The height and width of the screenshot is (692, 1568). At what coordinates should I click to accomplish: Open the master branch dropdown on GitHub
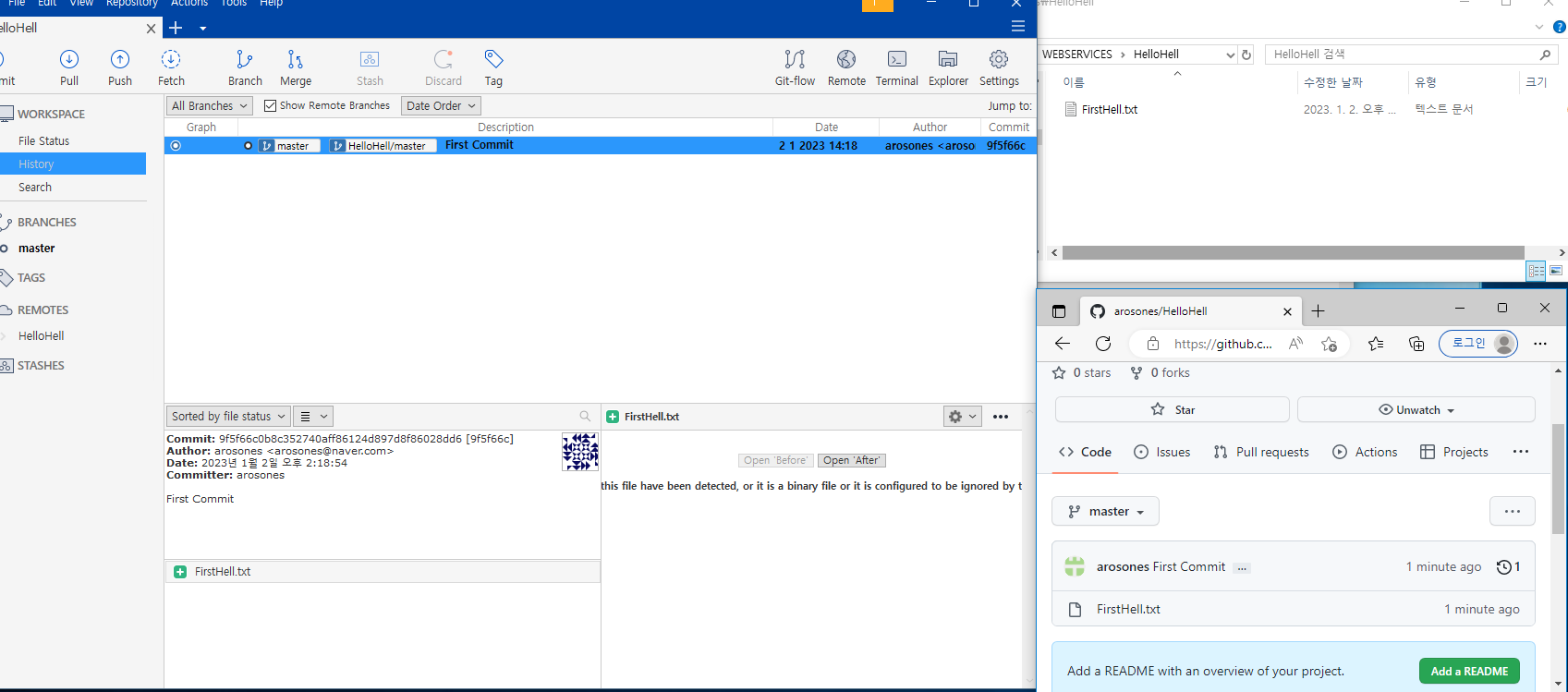tap(1105, 512)
